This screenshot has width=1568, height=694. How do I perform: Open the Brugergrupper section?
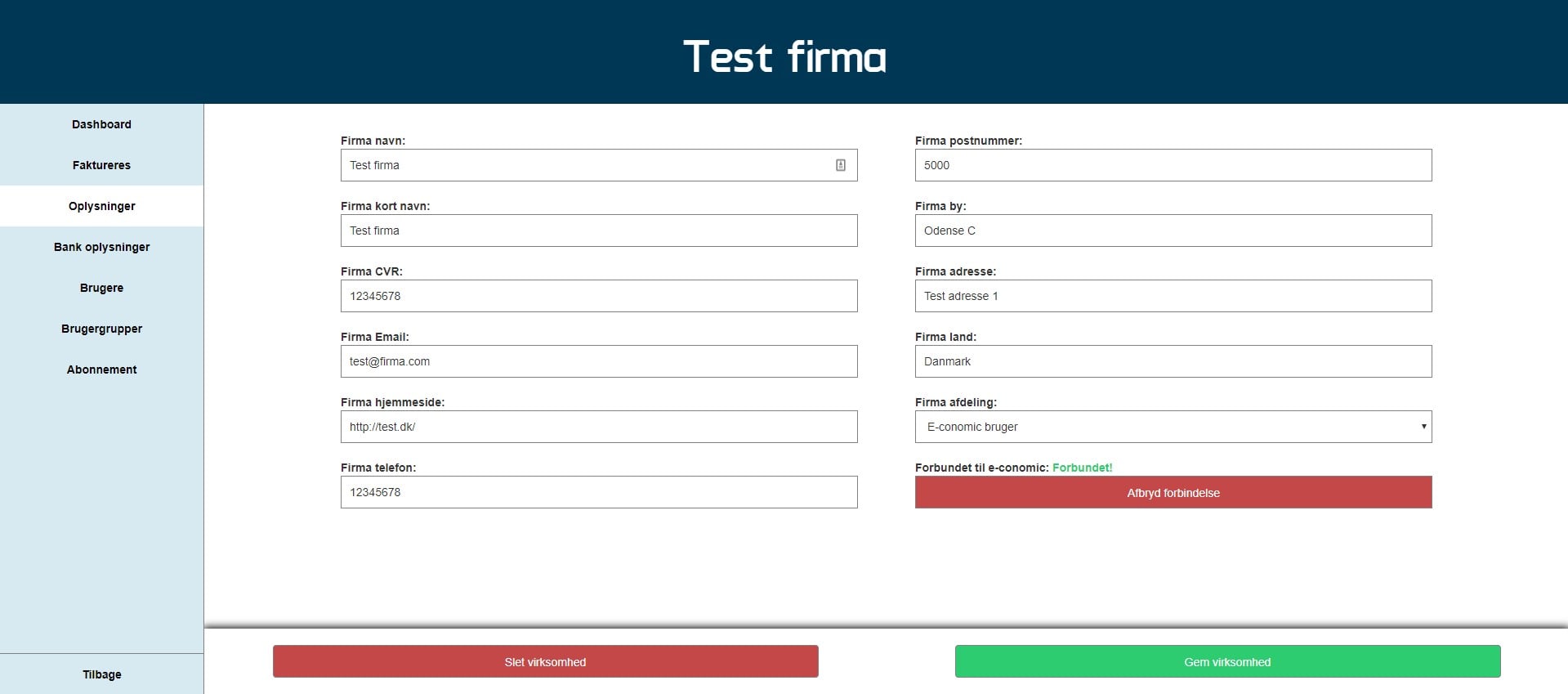point(101,329)
